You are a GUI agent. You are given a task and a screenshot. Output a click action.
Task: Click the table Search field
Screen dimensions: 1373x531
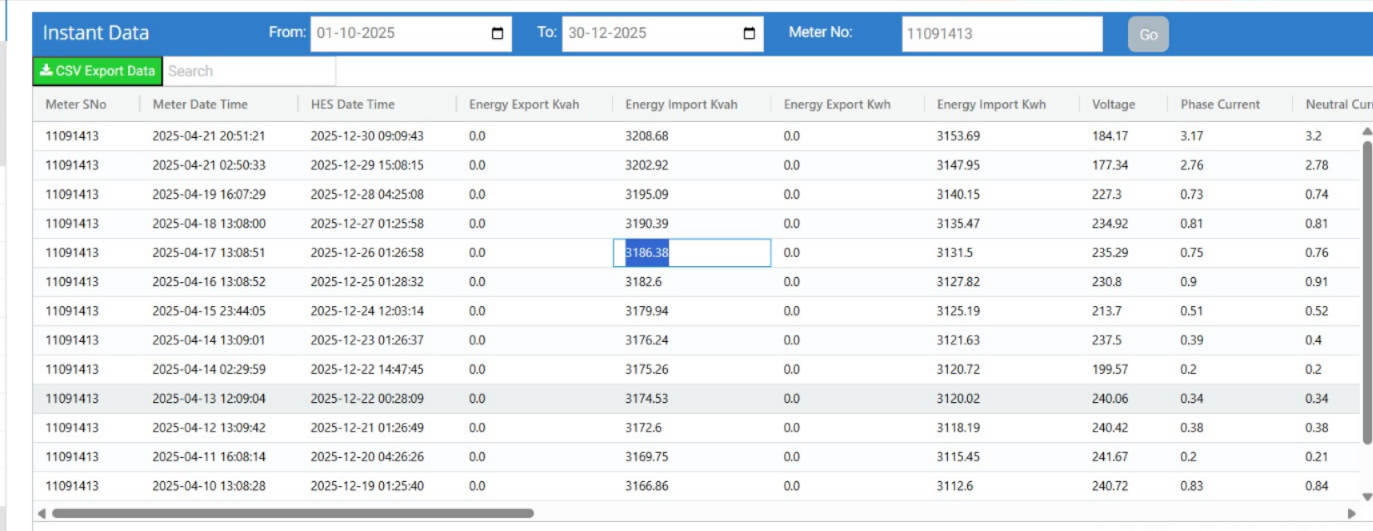coord(249,71)
